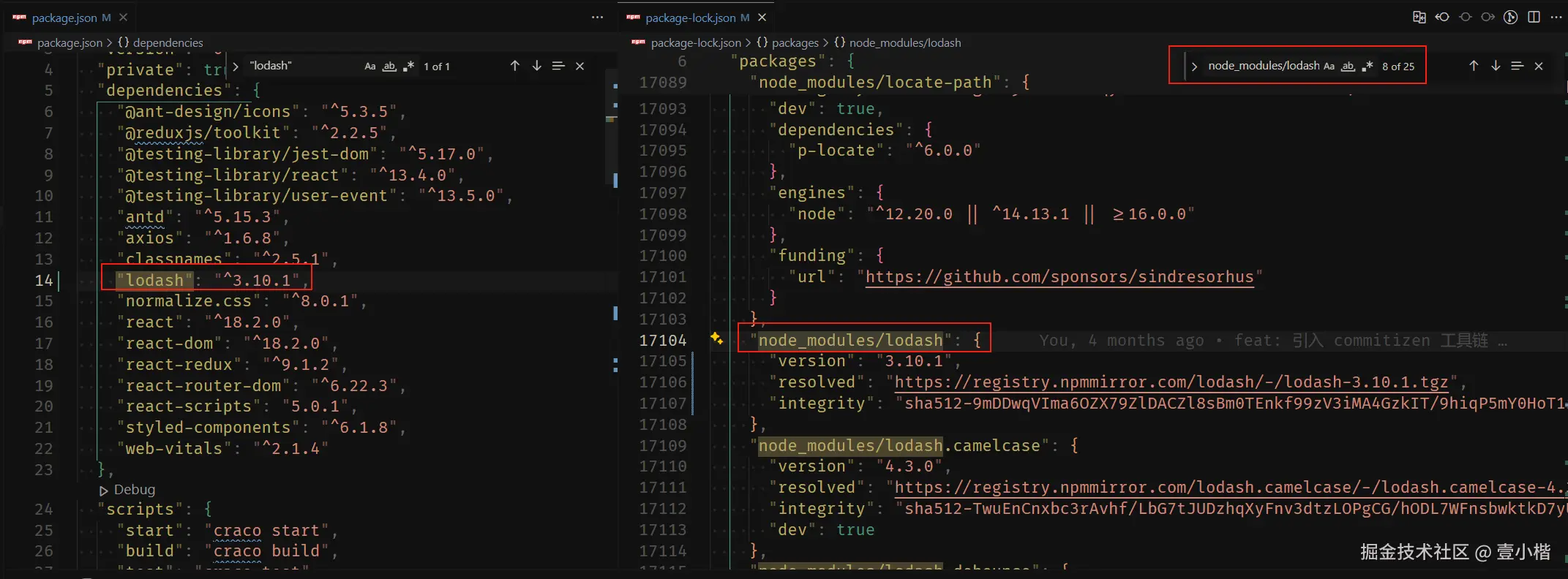Viewport: 1568px width, 579px height.
Task: Click the "antd" dependency entry
Action: coord(203,217)
